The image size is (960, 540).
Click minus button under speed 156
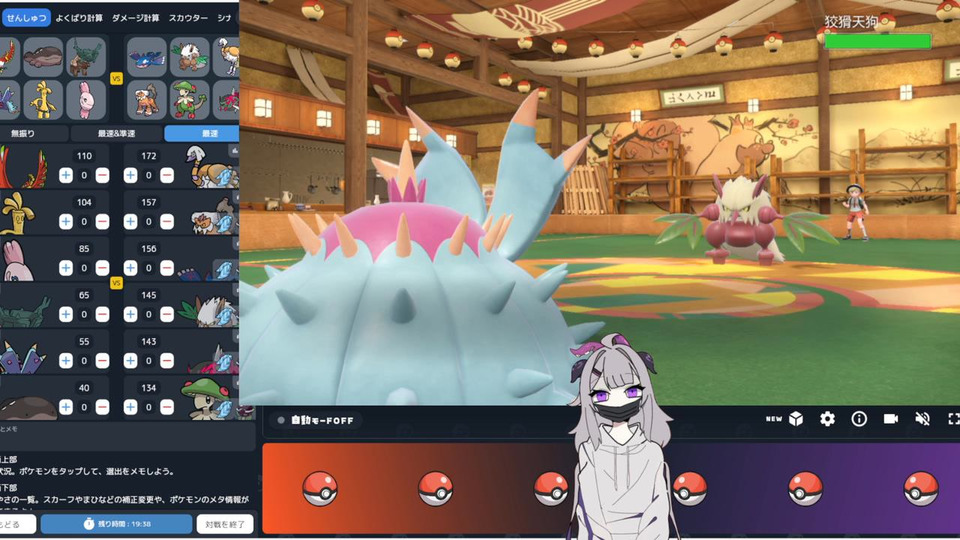(167, 268)
